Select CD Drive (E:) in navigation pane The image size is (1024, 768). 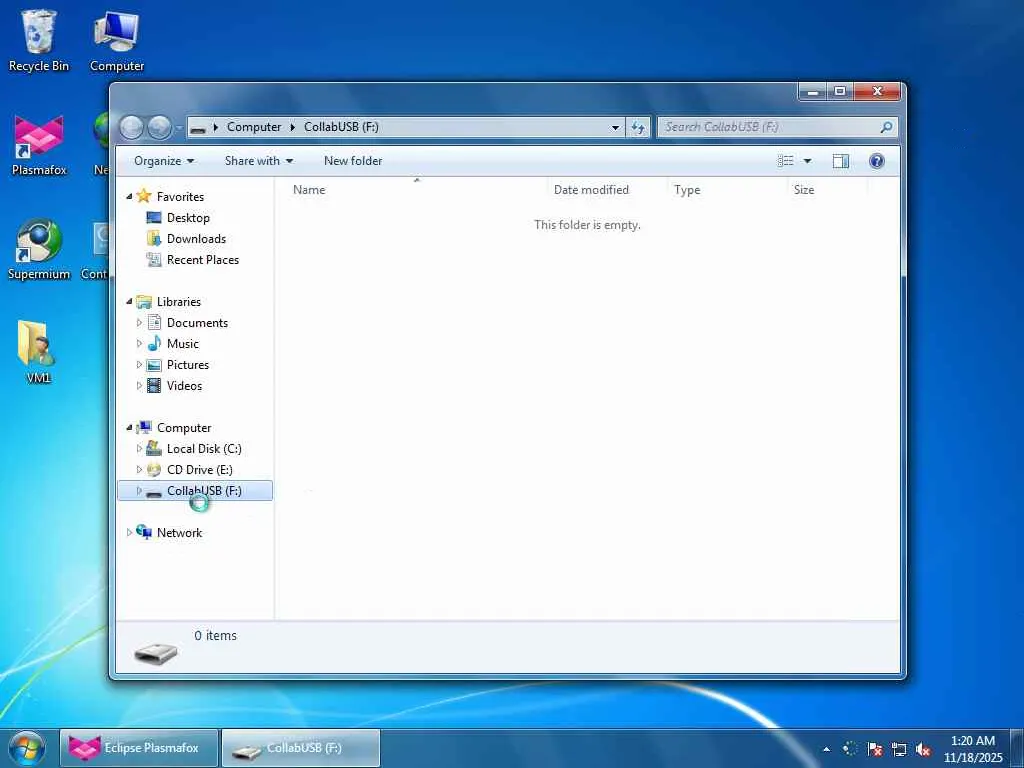tap(199, 470)
